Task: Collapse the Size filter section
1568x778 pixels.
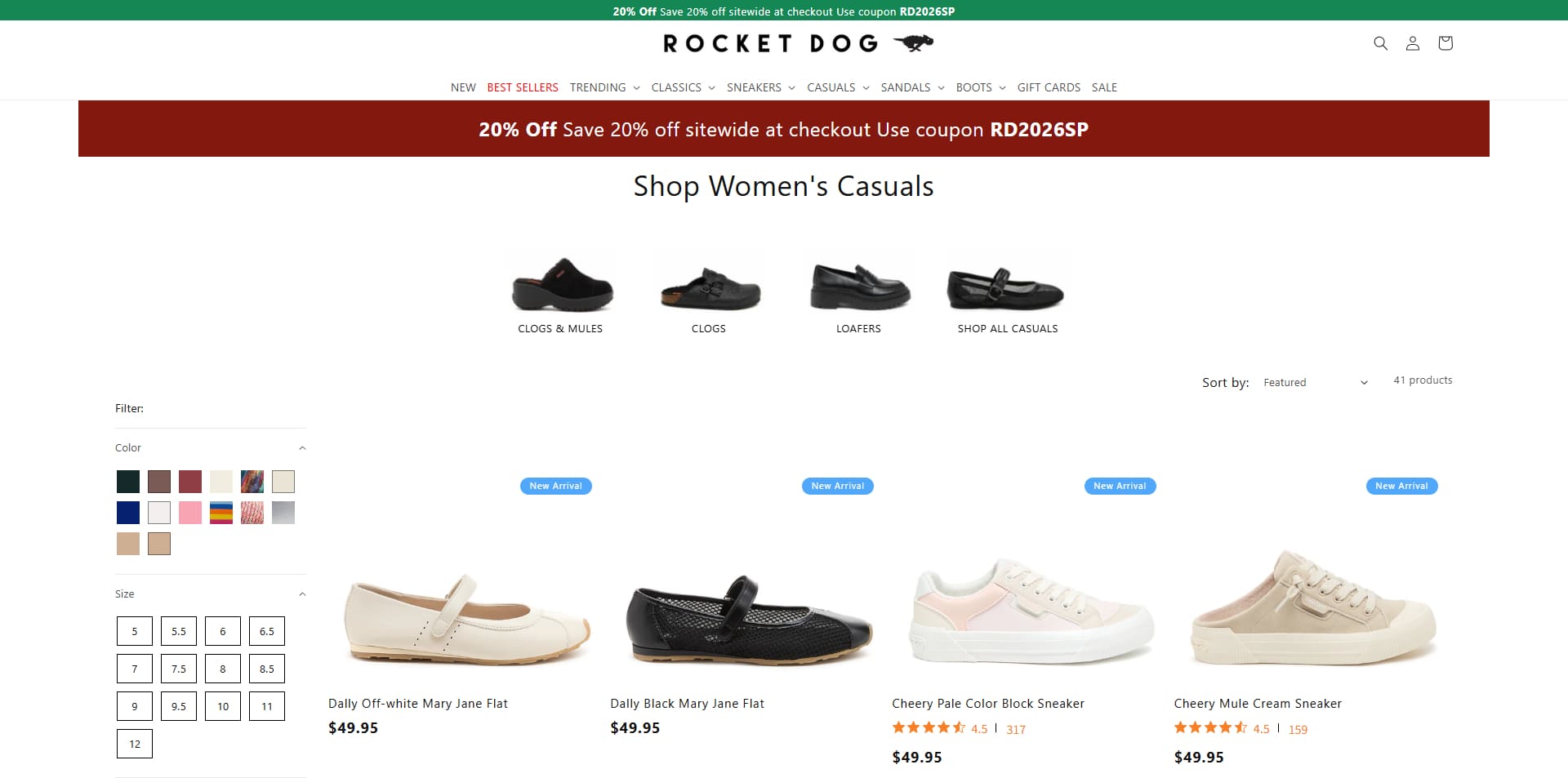Action: (x=302, y=594)
